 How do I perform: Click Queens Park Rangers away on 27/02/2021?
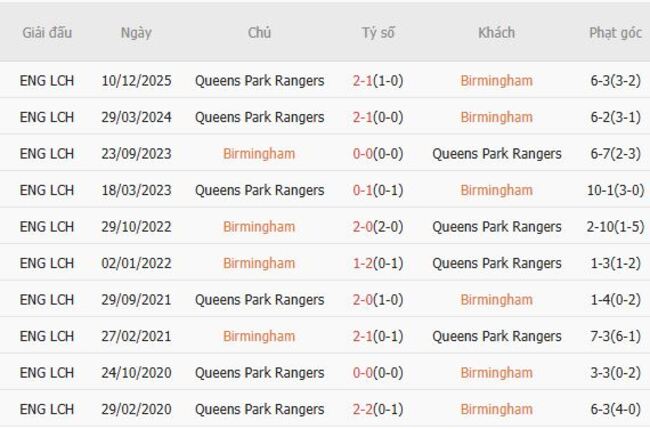pyautogui.click(x=496, y=336)
